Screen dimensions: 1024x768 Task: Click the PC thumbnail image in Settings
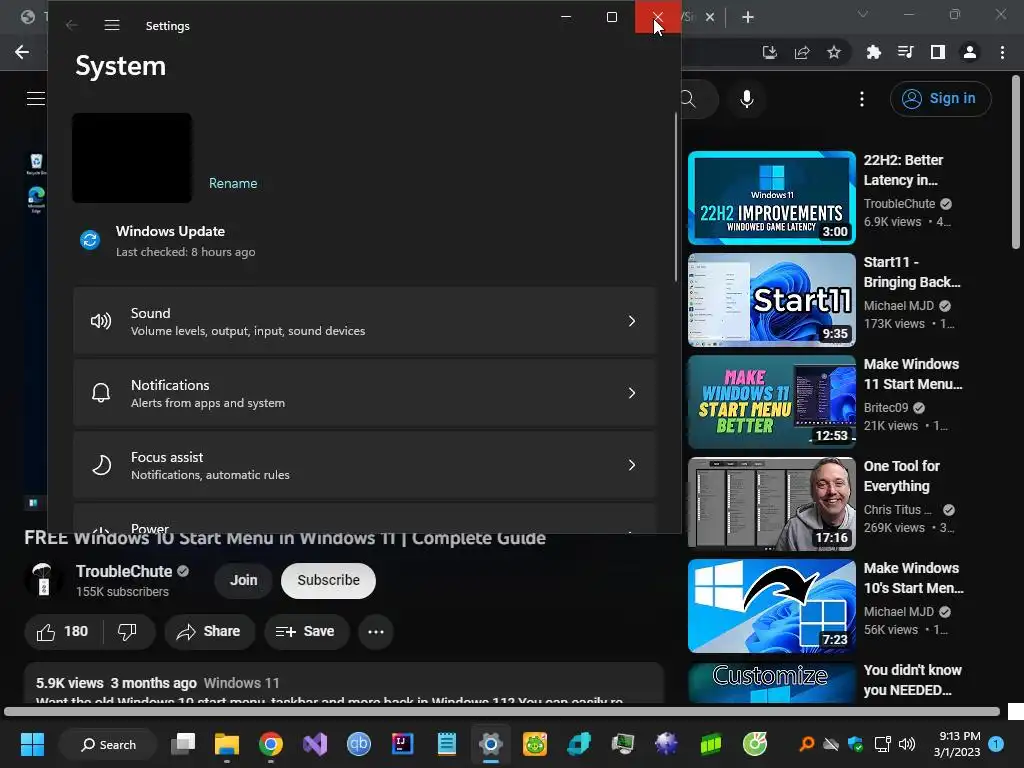[x=132, y=157]
